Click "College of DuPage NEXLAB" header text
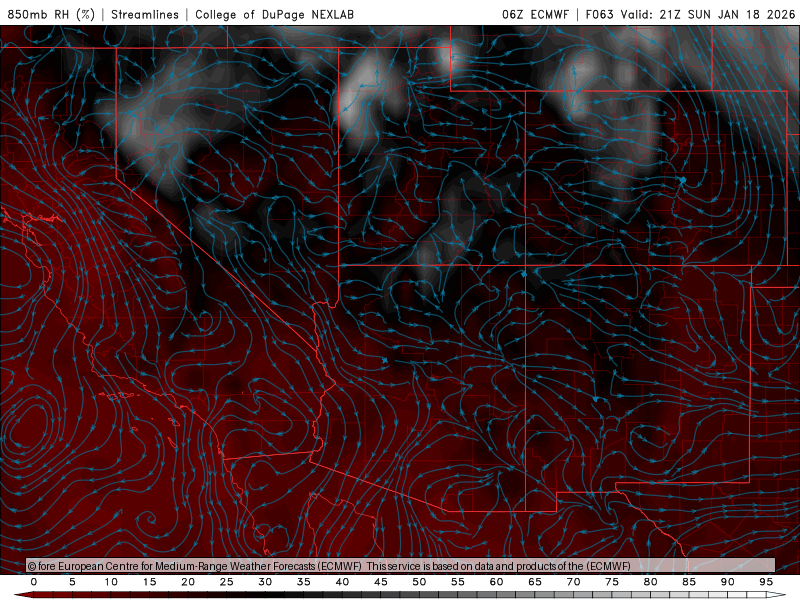The height and width of the screenshot is (600, 800). pyautogui.click(x=274, y=14)
